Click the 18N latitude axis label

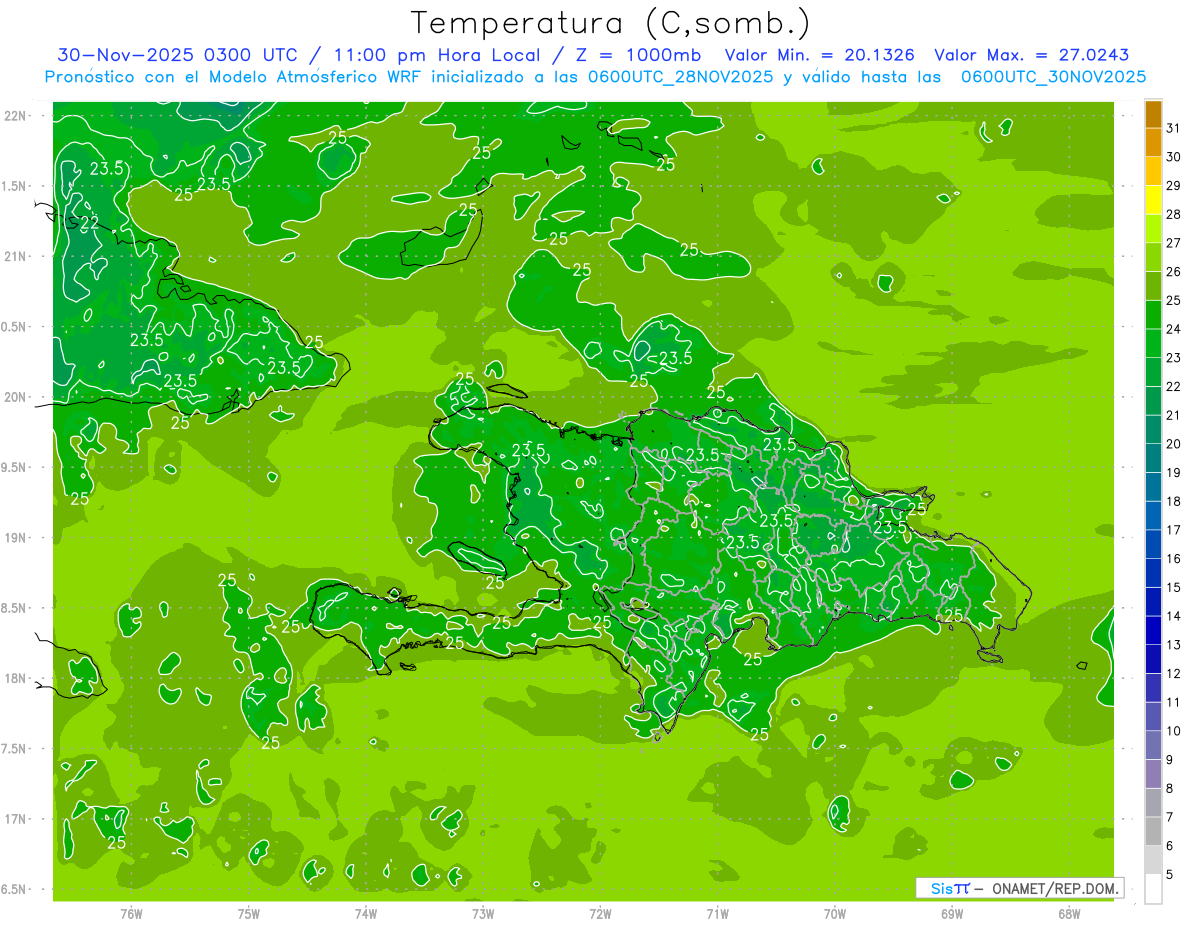pyautogui.click(x=15, y=678)
